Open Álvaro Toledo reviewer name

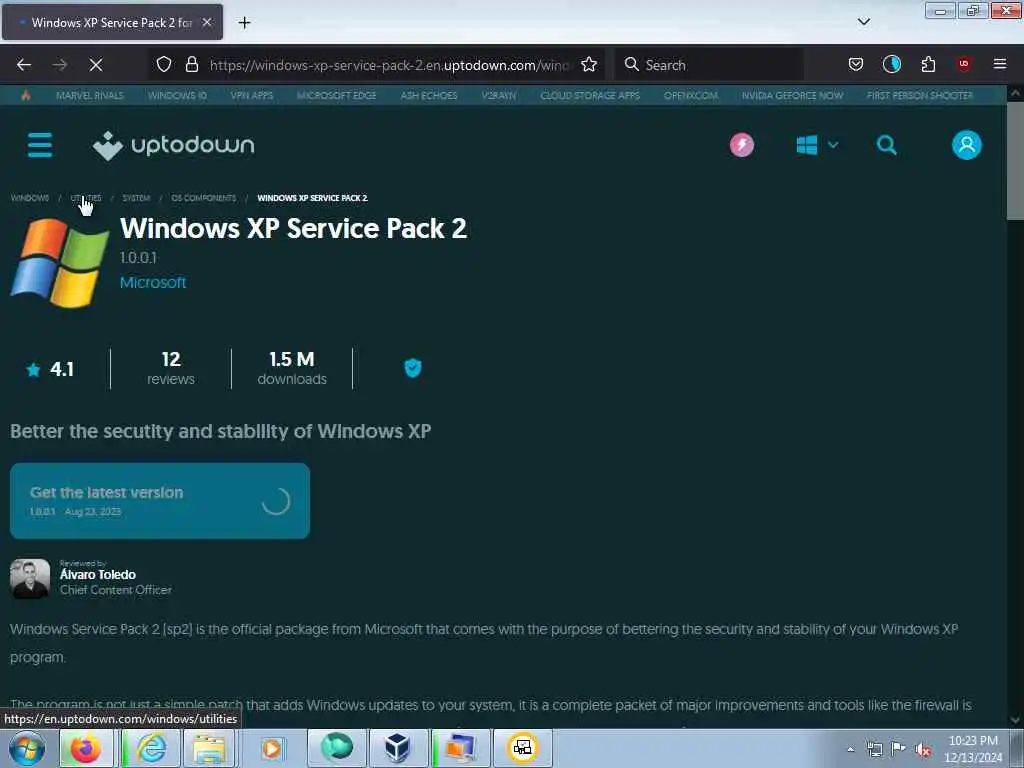click(98, 575)
